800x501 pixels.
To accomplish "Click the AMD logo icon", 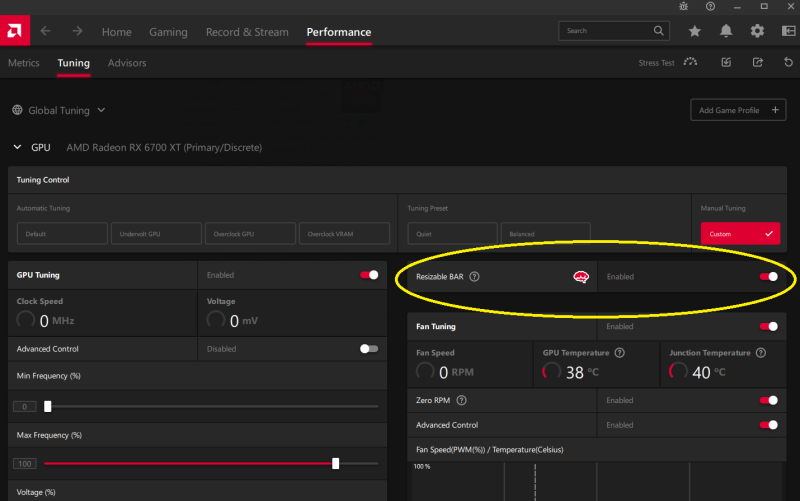I will pyautogui.click(x=15, y=31).
